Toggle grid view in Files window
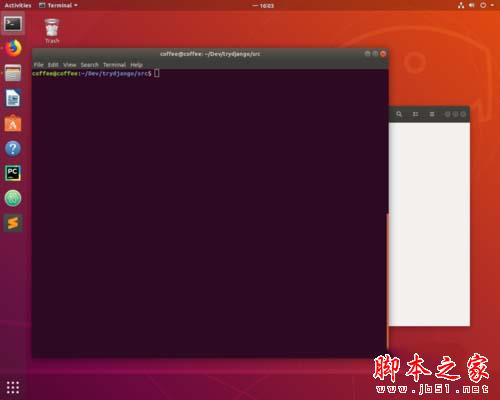This screenshot has width=500, height=400. pos(415,114)
